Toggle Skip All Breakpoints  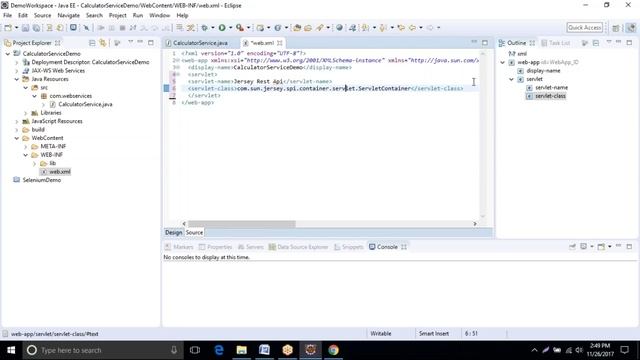[x=86, y=28]
